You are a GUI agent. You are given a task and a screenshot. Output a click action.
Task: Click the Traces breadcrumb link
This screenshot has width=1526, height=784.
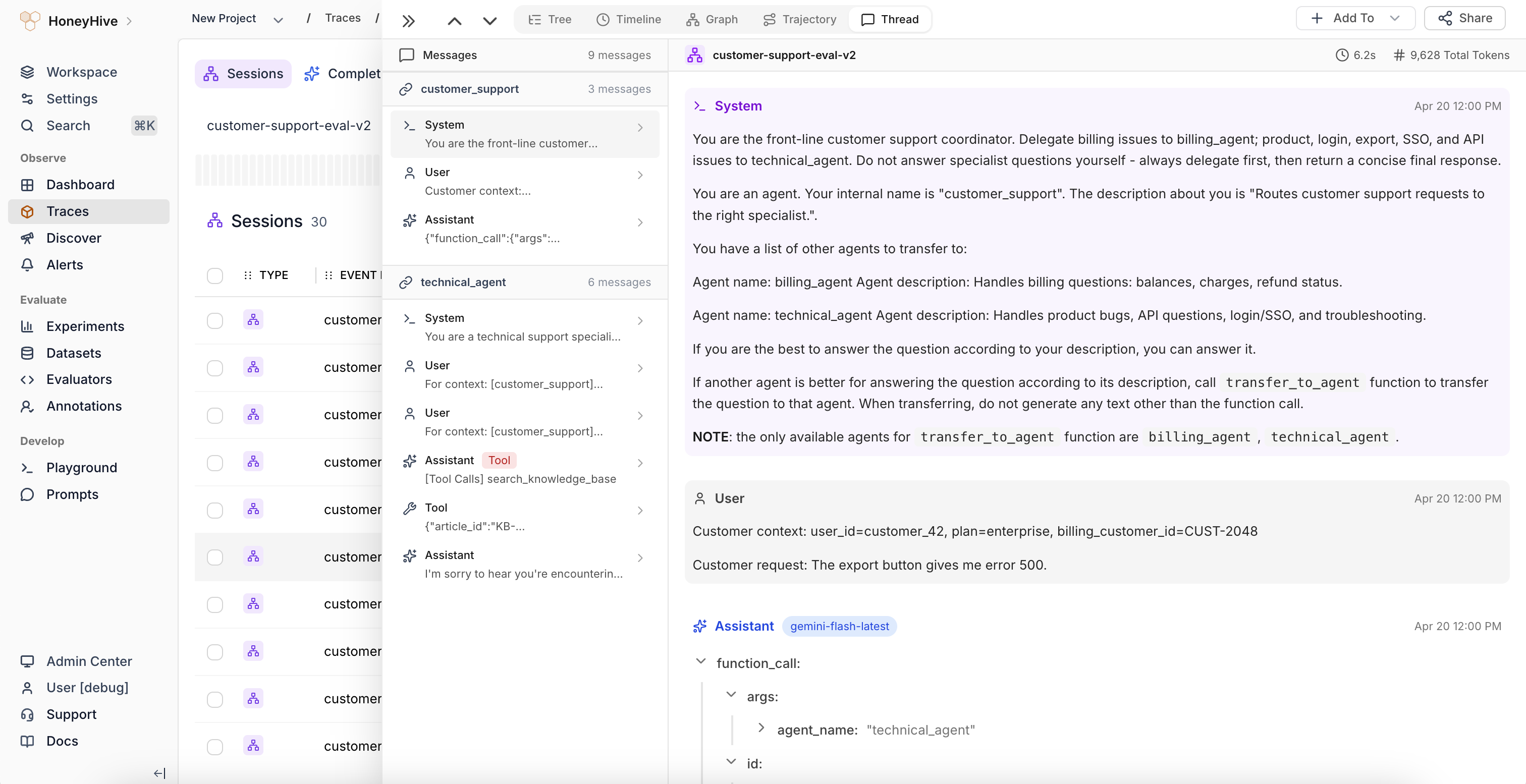pos(343,18)
